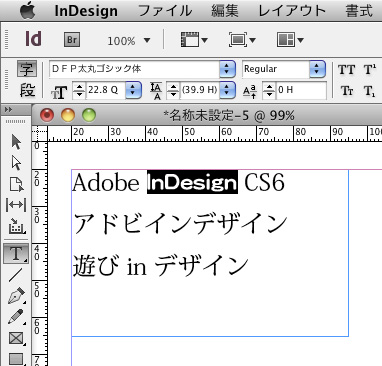The height and width of the screenshot is (366, 382).
Task: Click the Regular font style field
Action: point(276,69)
